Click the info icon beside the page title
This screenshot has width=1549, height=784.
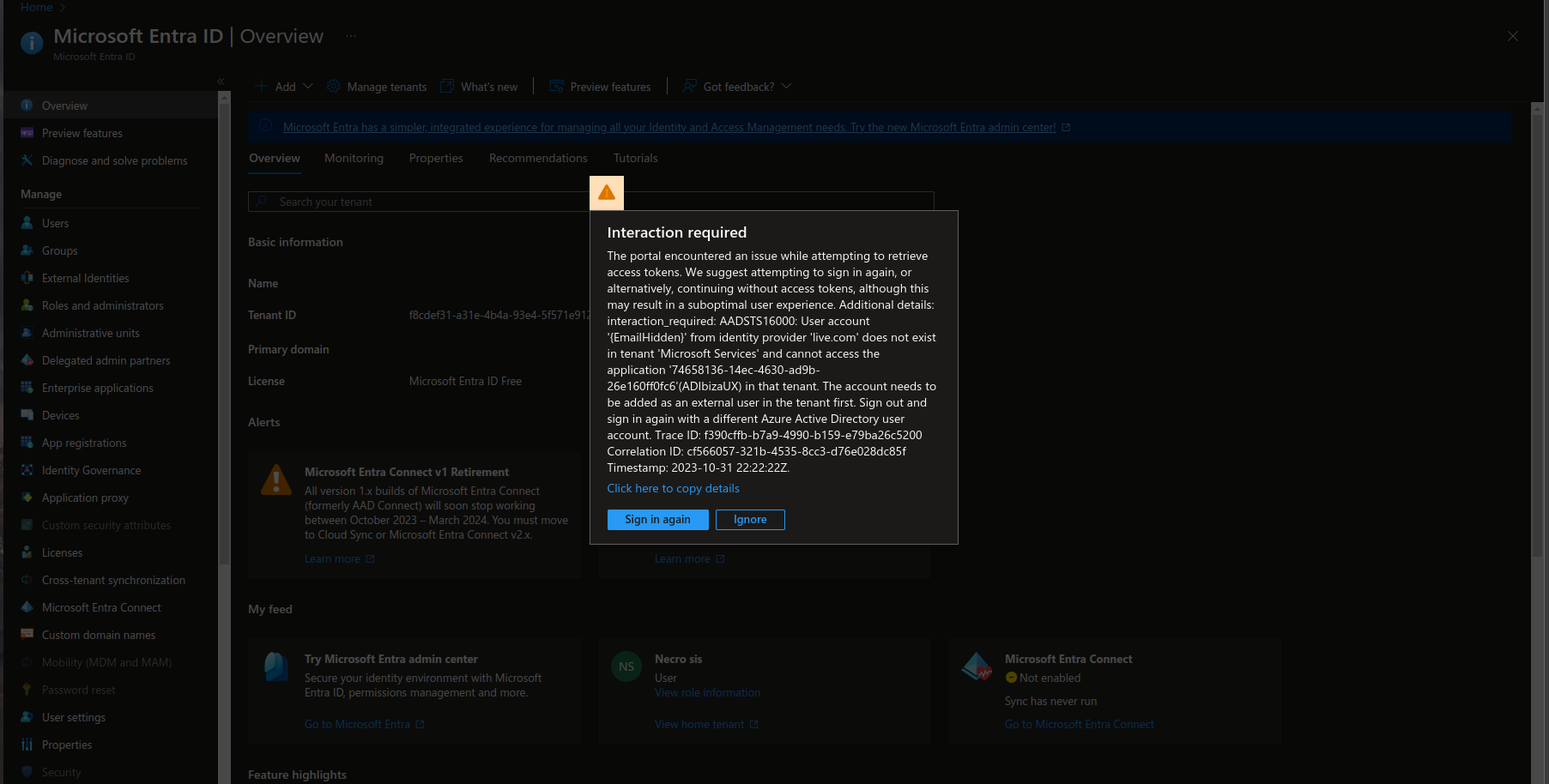click(32, 43)
